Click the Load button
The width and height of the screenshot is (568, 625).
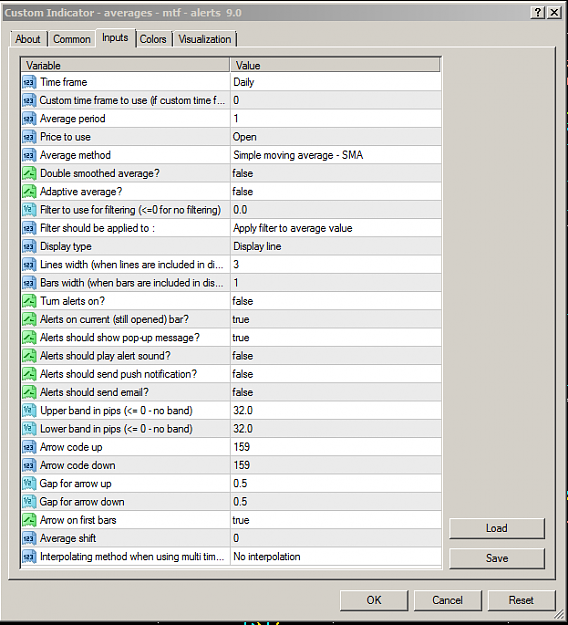tap(497, 529)
